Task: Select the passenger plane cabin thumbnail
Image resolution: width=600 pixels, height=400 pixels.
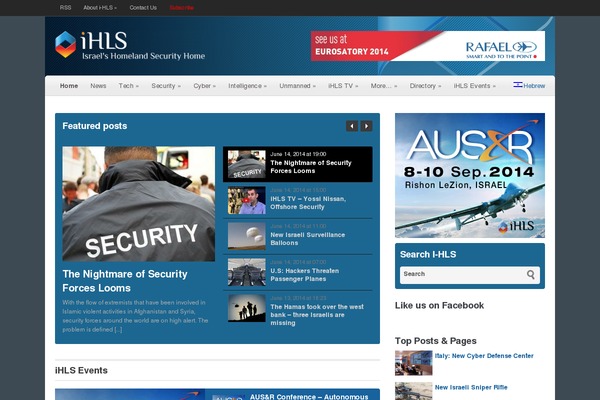Action: click(x=247, y=272)
